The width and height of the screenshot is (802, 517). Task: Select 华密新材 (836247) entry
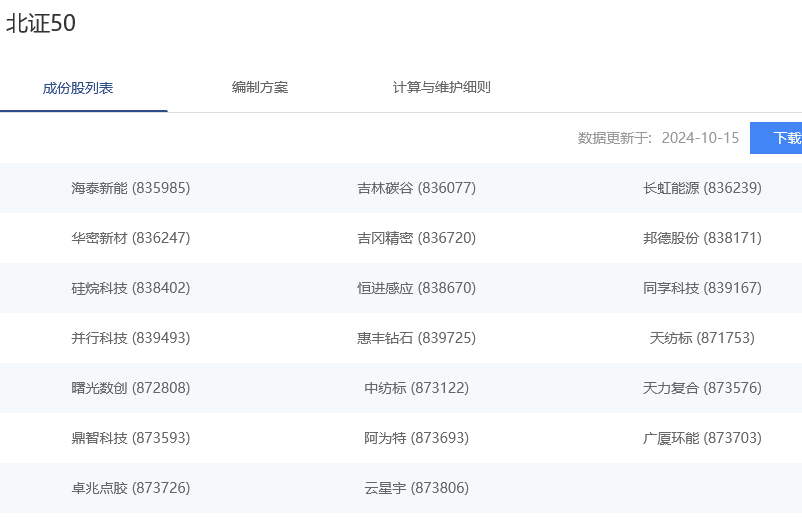pos(131,238)
